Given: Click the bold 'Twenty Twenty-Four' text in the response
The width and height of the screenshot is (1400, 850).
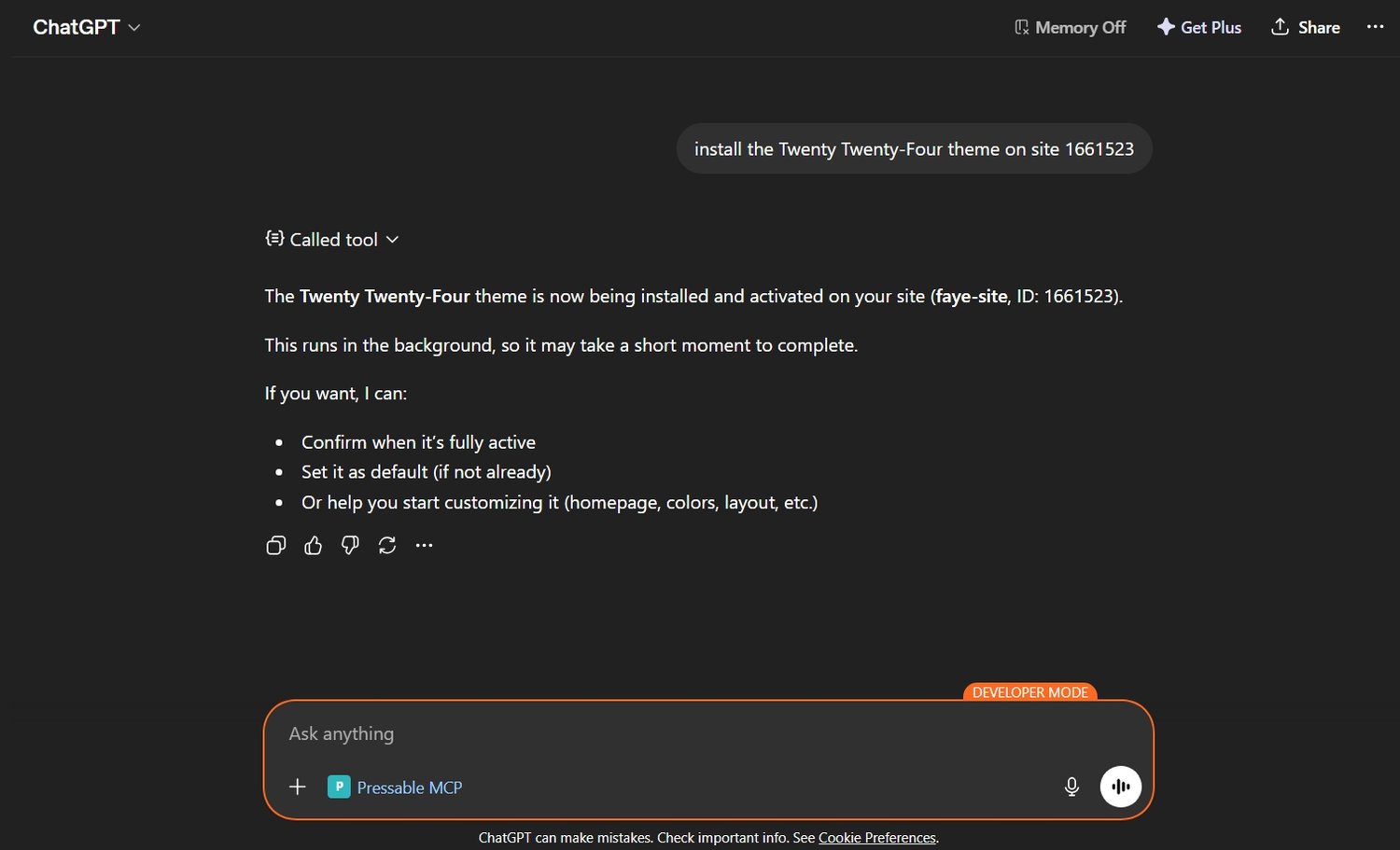Looking at the screenshot, I should 385,297.
